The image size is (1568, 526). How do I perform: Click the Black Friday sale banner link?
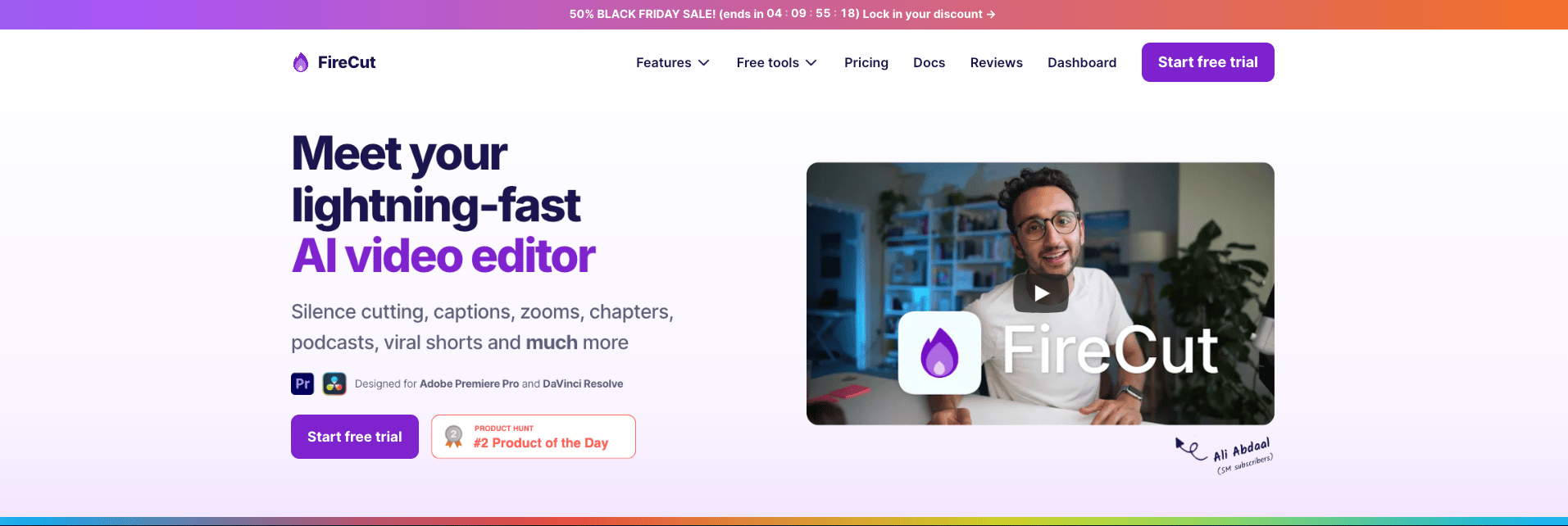pyautogui.click(x=783, y=14)
